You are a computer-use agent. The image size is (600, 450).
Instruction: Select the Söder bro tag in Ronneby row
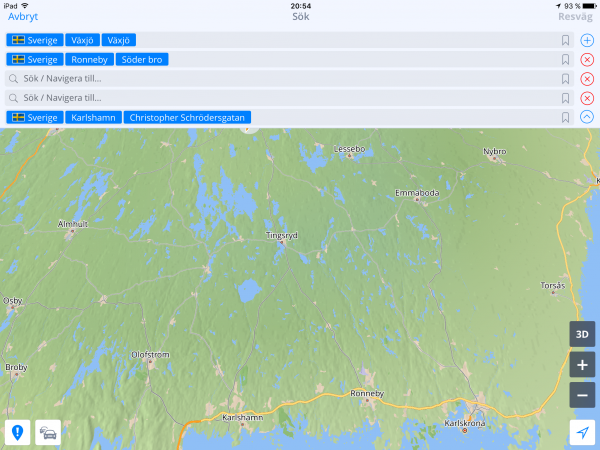143,59
